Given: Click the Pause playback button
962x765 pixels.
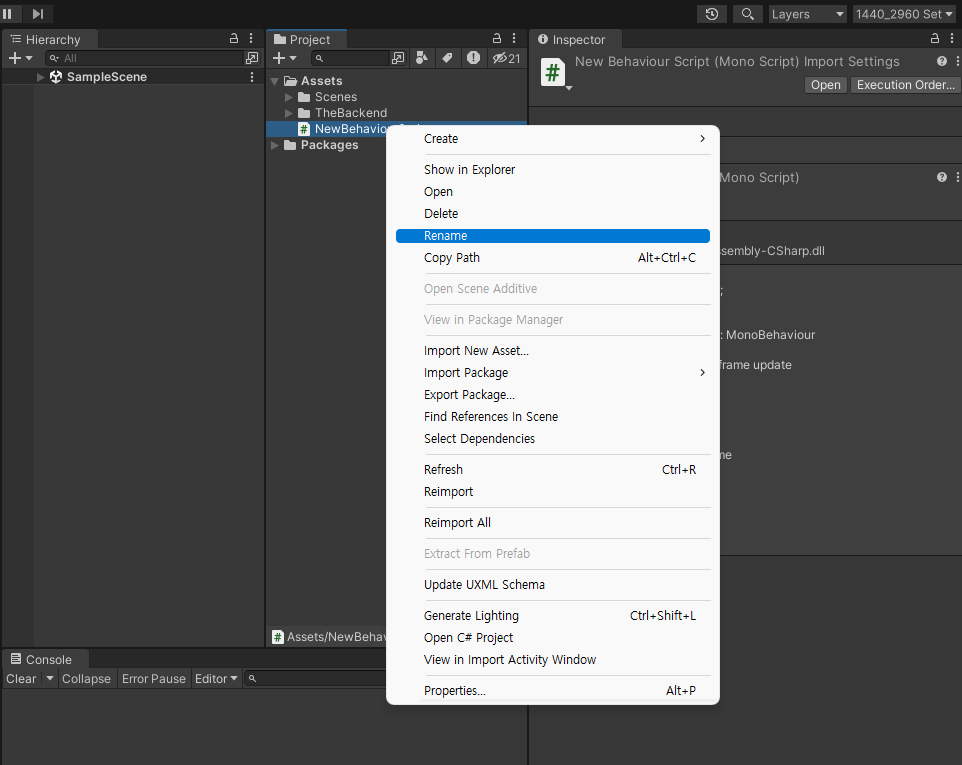Looking at the screenshot, I should pyautogui.click(x=7, y=13).
